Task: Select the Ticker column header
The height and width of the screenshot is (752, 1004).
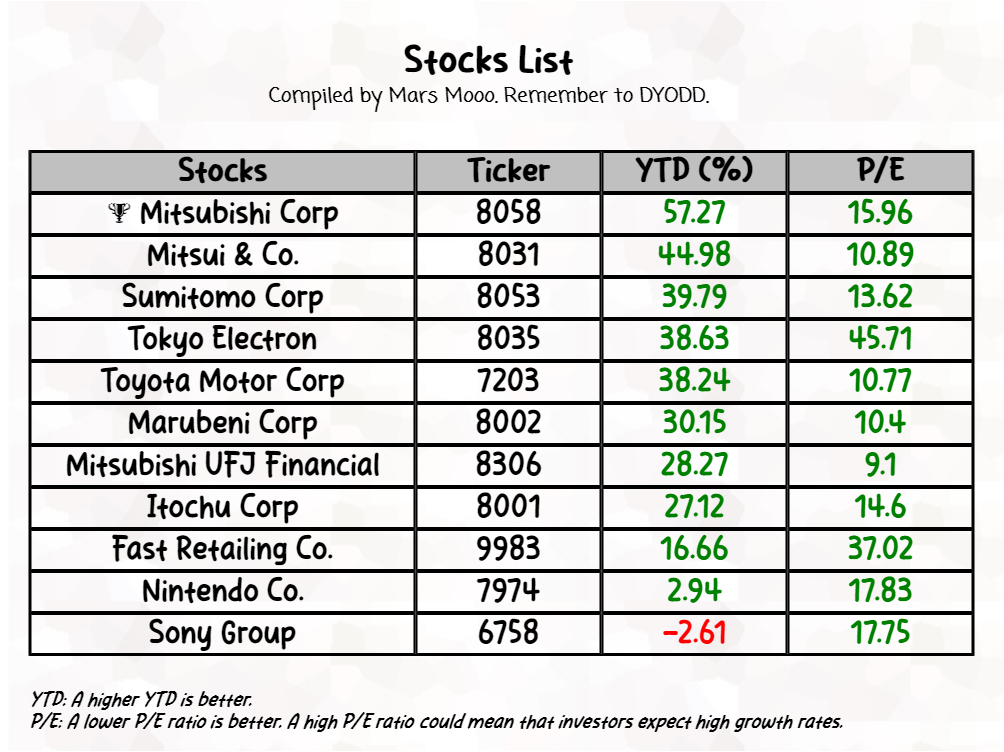Action: (x=508, y=171)
